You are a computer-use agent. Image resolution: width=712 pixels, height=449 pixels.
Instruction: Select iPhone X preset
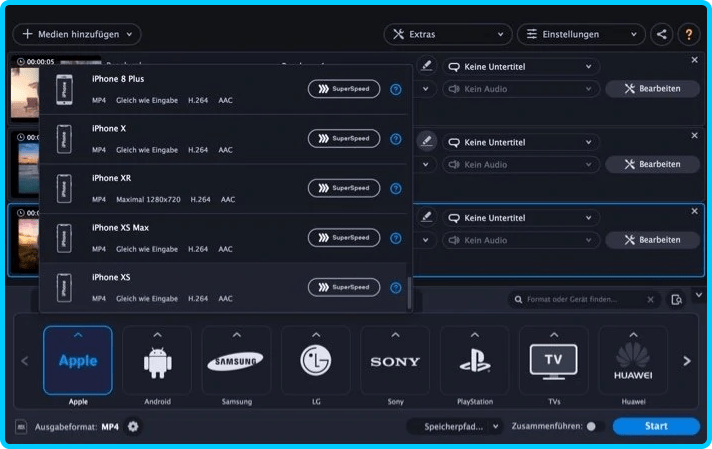point(223,139)
